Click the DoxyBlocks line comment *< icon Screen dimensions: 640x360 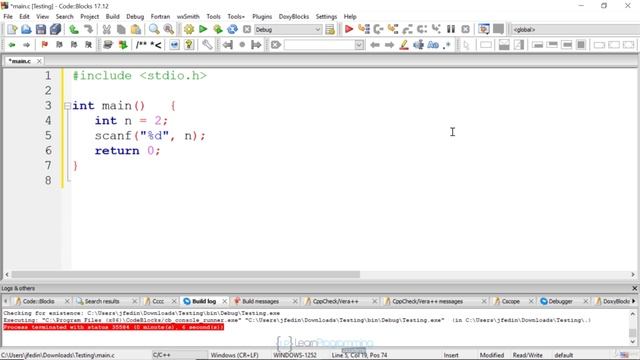(156, 44)
